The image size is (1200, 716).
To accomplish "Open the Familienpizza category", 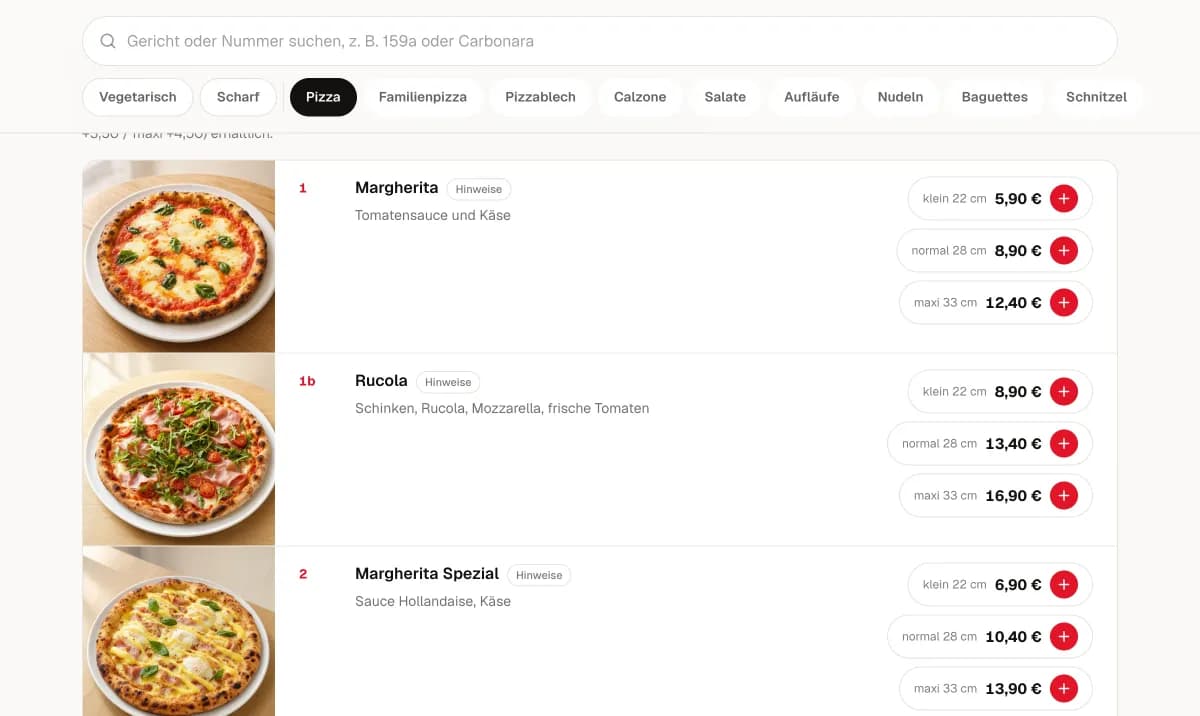I will tap(423, 97).
